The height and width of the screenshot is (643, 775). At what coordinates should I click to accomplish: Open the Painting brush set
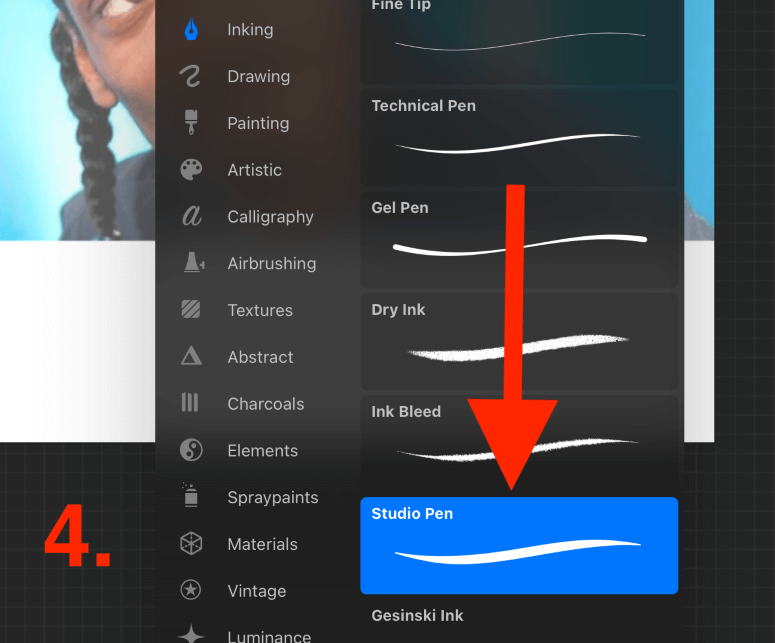(258, 123)
